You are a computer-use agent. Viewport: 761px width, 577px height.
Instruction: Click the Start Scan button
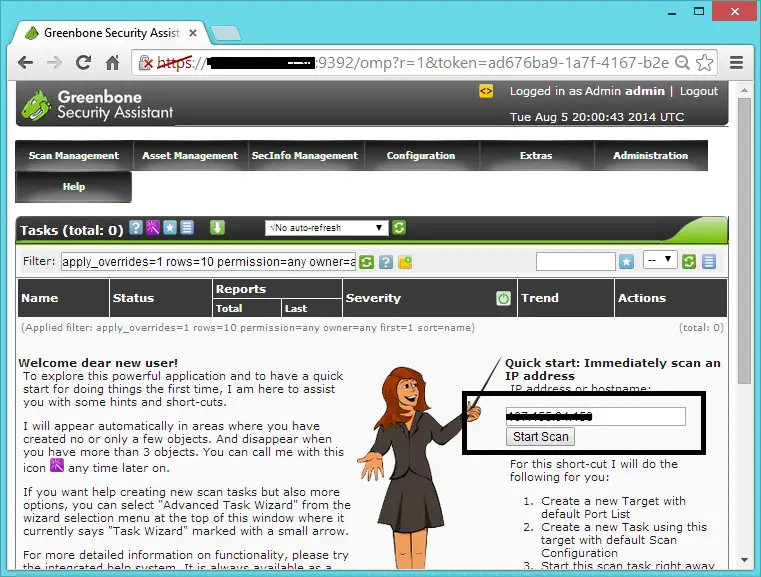click(x=541, y=437)
